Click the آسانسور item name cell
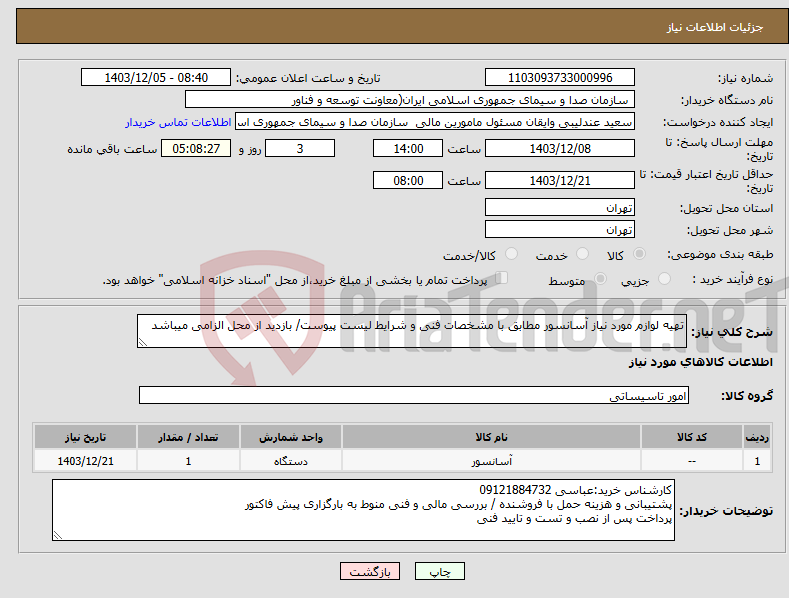The height and width of the screenshot is (598, 789). click(491, 461)
